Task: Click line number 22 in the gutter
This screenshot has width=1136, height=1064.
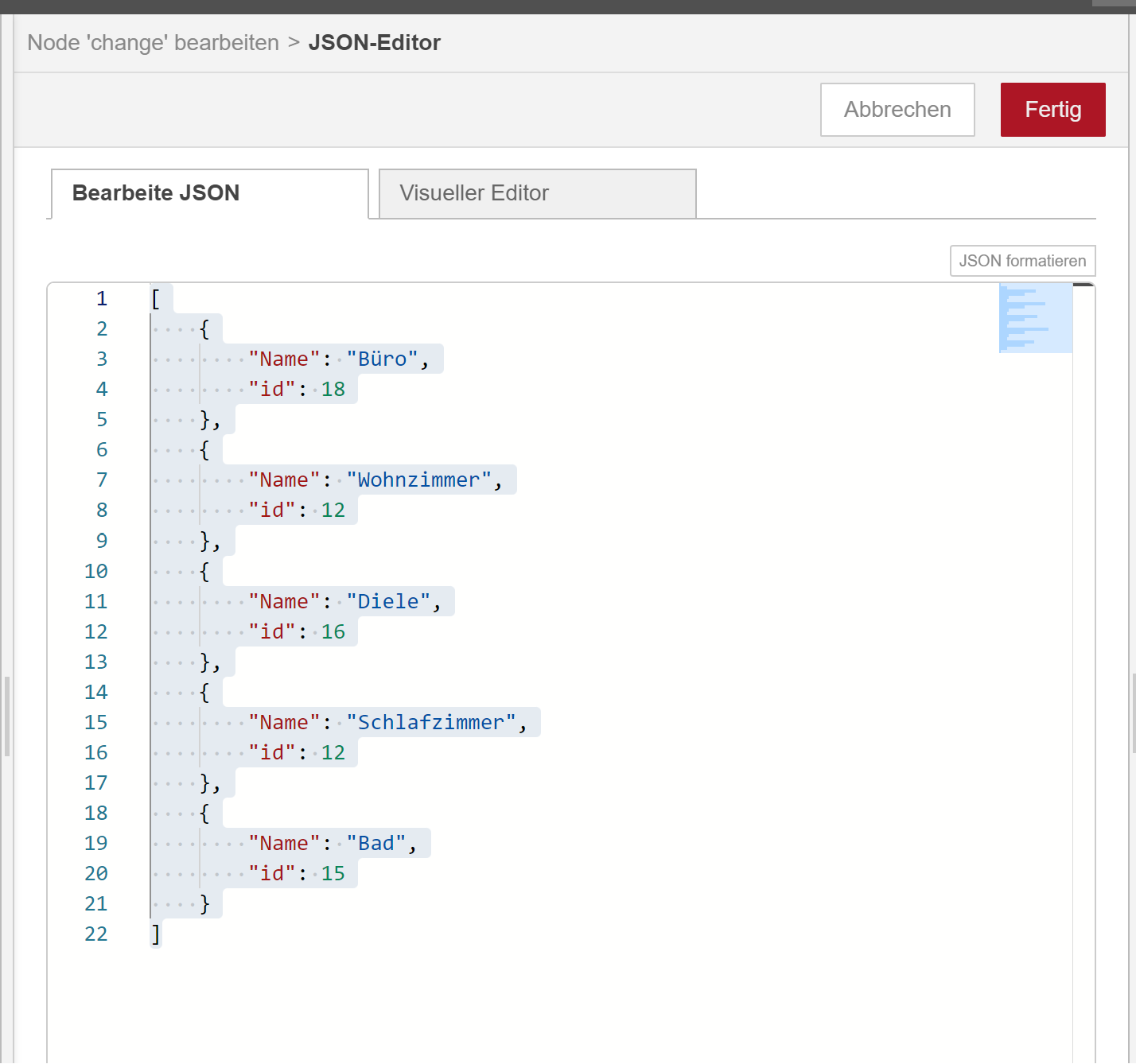Action: pyautogui.click(x=96, y=934)
